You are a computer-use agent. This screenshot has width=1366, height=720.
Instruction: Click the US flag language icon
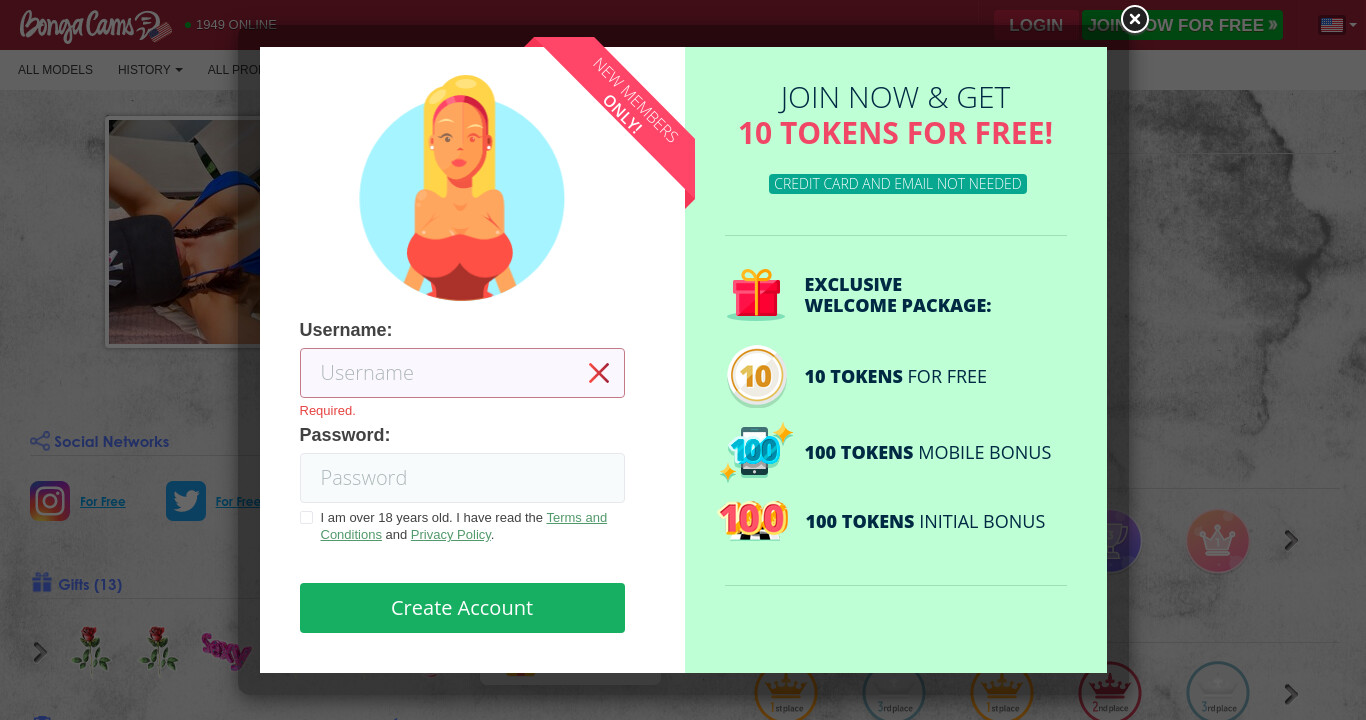pyautogui.click(x=1332, y=25)
